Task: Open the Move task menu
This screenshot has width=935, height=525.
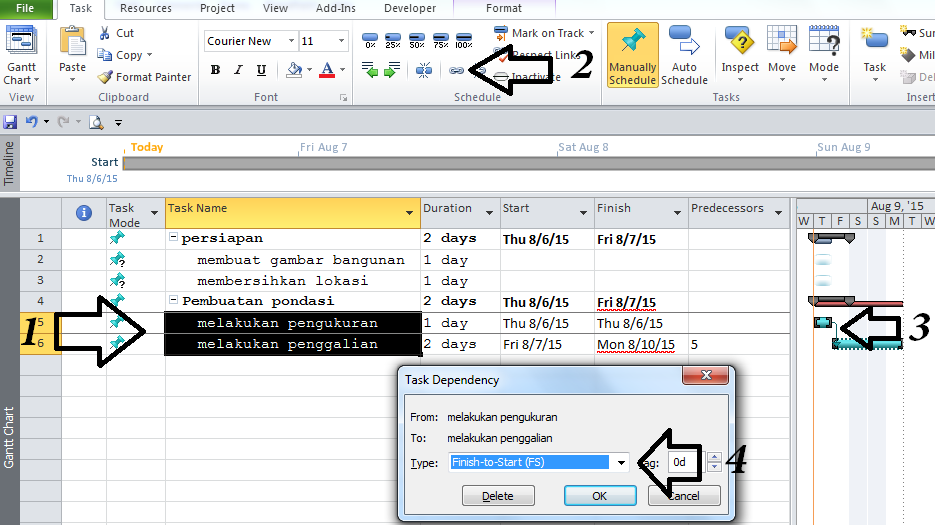Action: click(x=782, y=55)
